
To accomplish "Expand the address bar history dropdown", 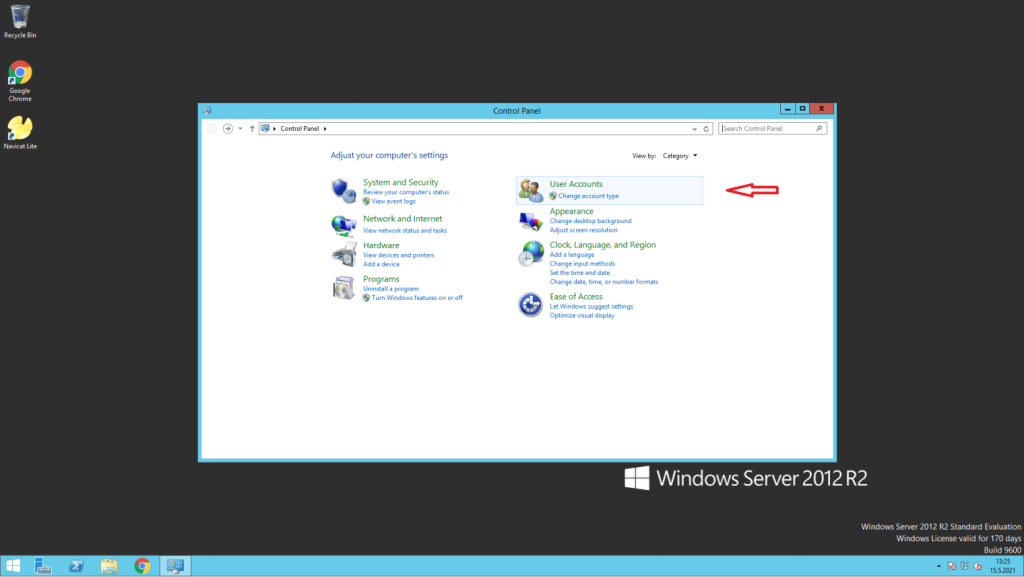I will 694,129.
